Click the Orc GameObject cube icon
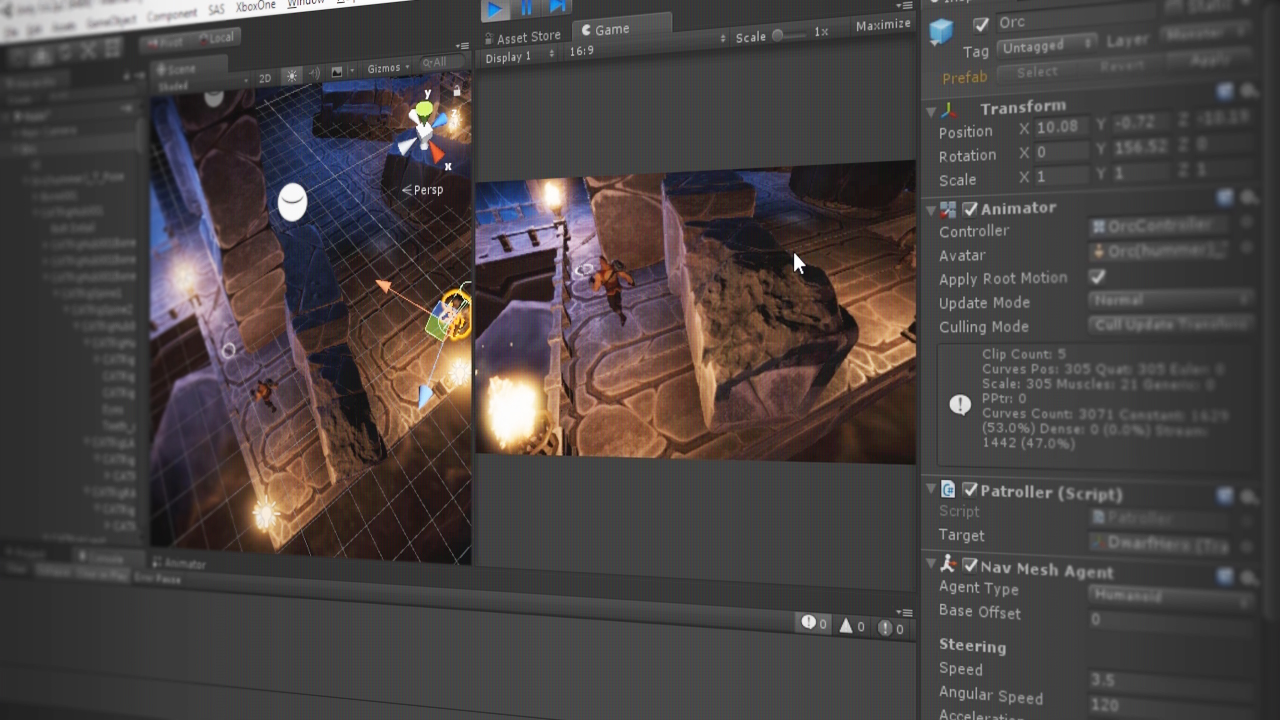Screen dimensions: 1280x720 tap(941, 32)
